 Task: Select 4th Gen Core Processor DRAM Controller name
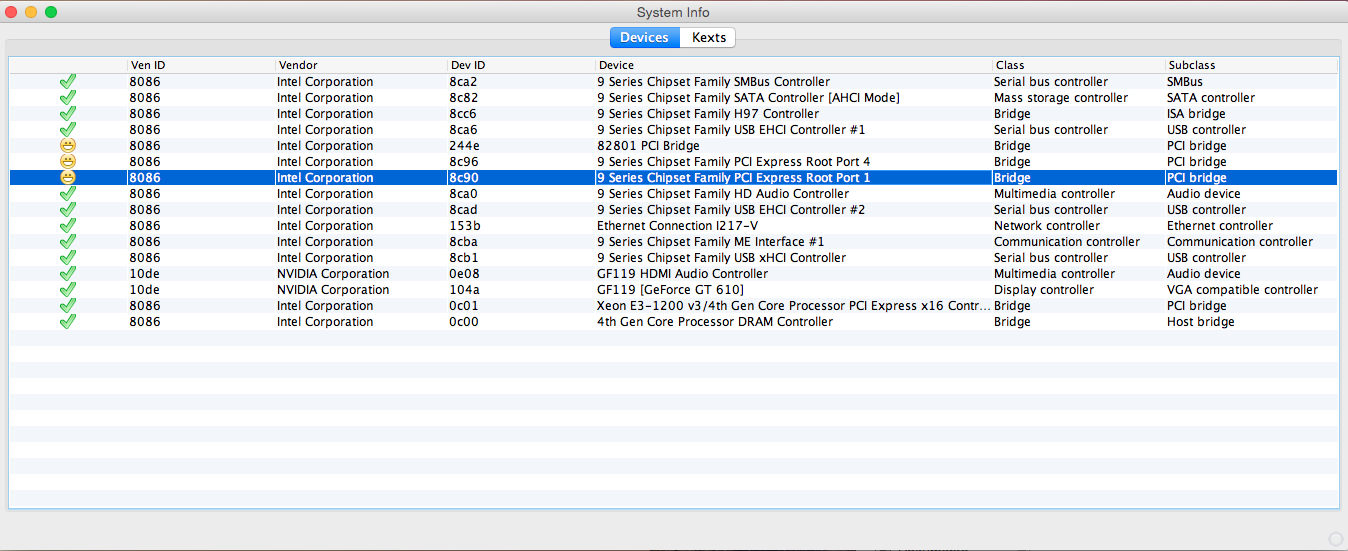point(715,322)
